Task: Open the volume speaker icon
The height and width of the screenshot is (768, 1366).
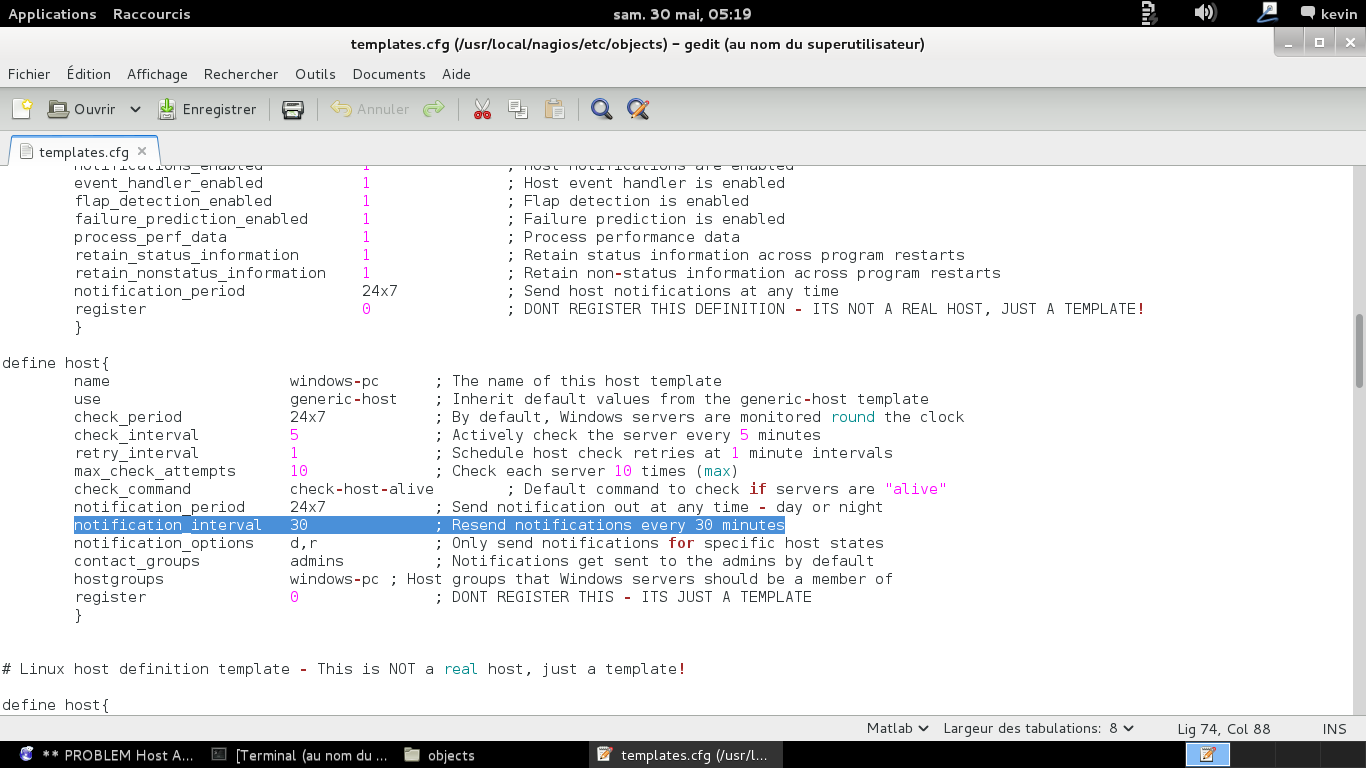Action: [1205, 13]
